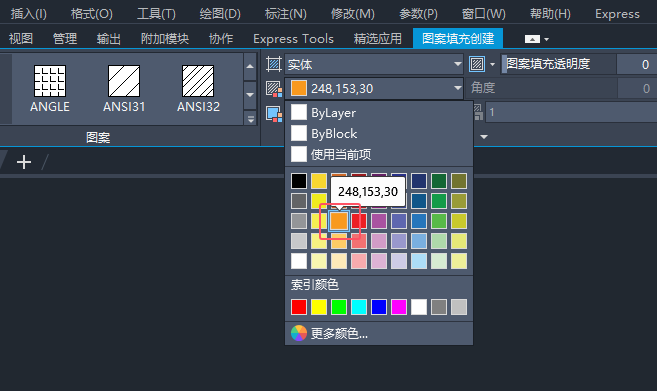Switch to the 管理 ribbon tab
This screenshot has width=657, height=391.
click(x=65, y=39)
